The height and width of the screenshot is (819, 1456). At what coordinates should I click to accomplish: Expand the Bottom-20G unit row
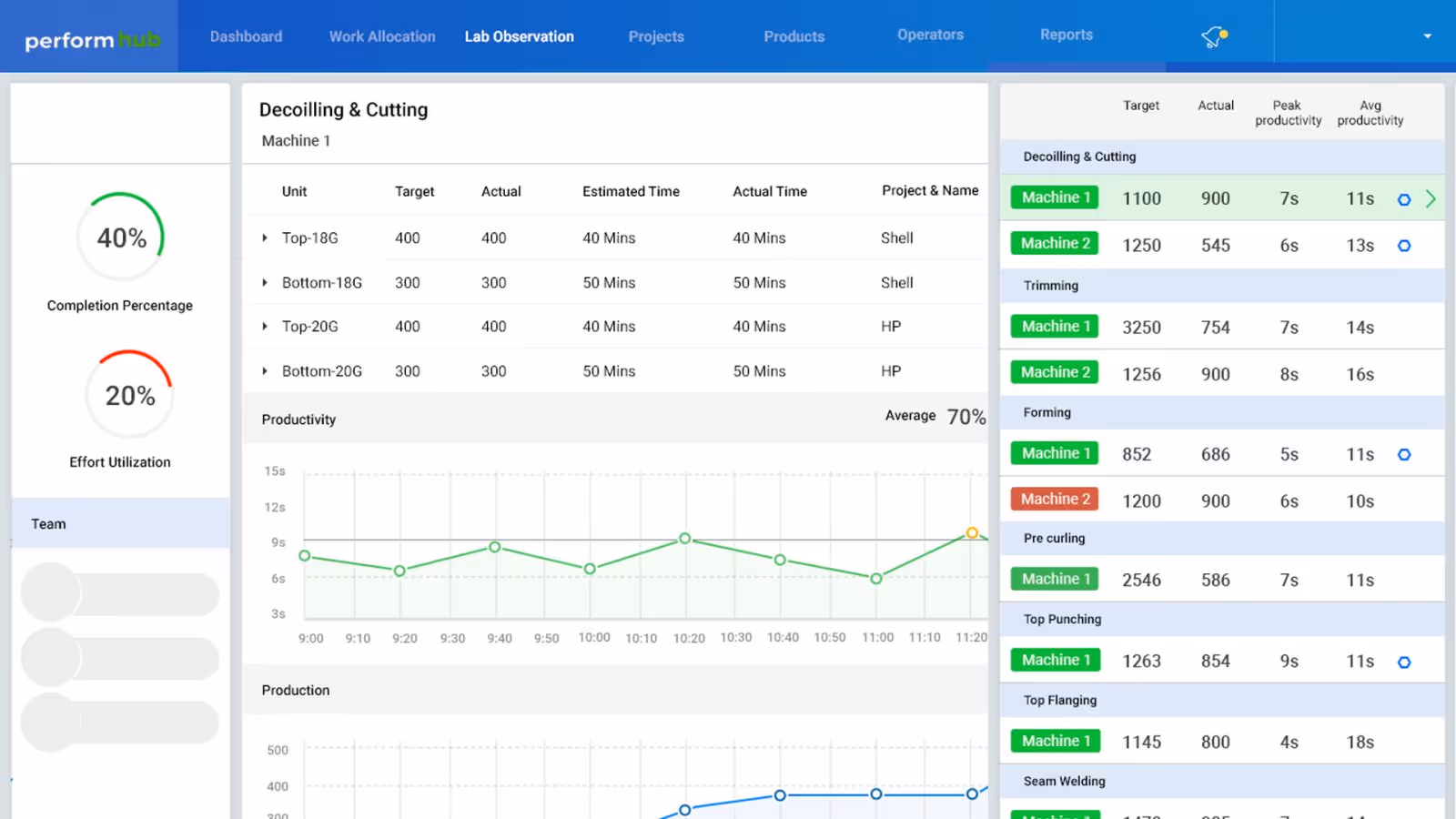[x=265, y=371]
